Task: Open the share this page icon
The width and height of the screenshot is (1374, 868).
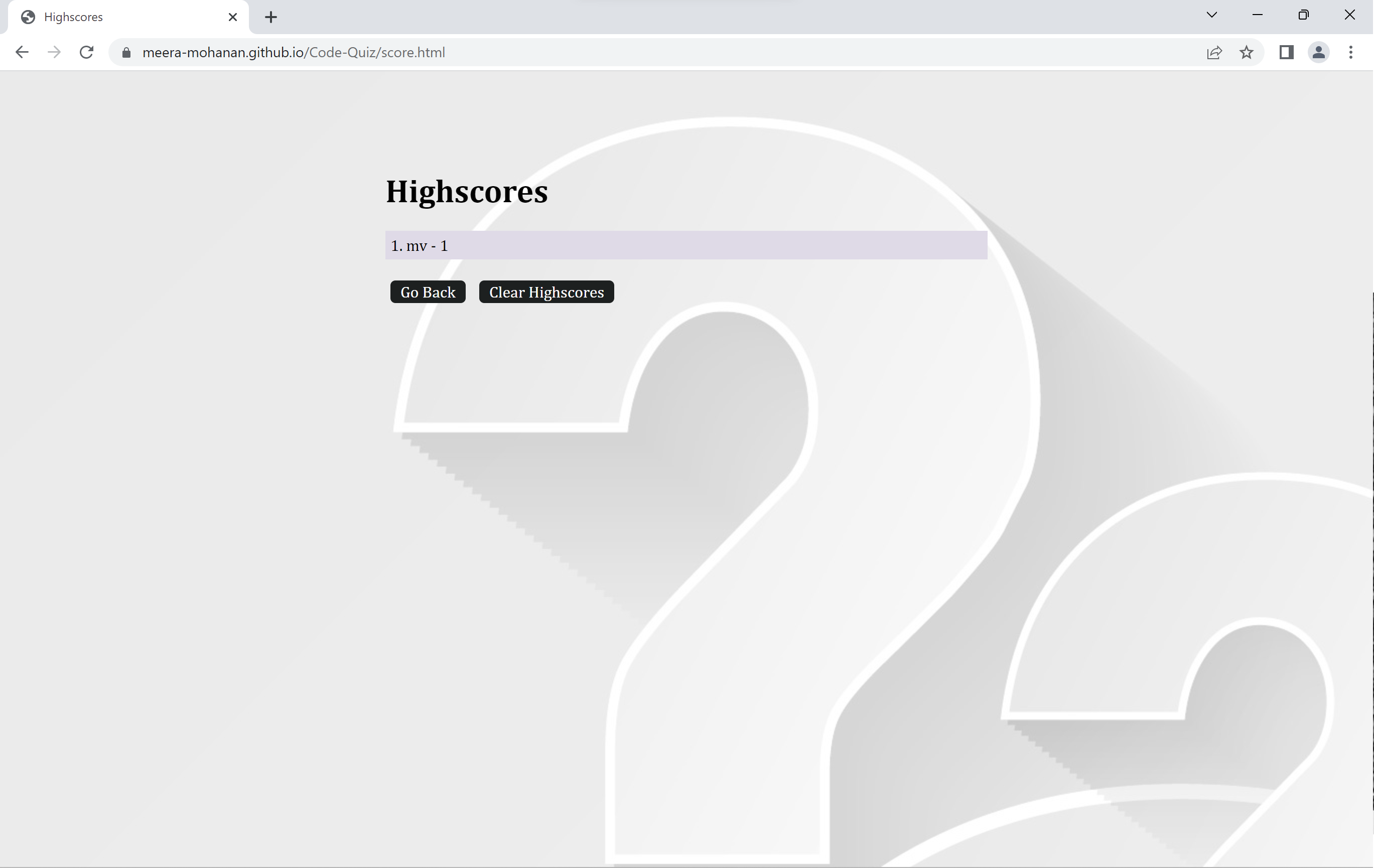Action: 1214,53
